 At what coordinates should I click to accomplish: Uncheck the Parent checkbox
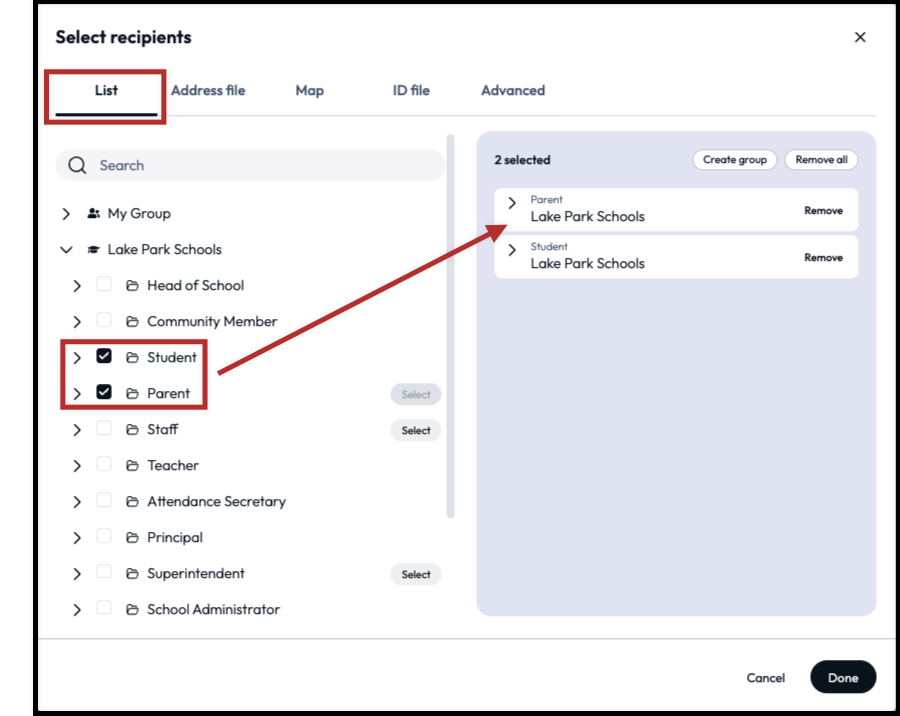click(104, 393)
